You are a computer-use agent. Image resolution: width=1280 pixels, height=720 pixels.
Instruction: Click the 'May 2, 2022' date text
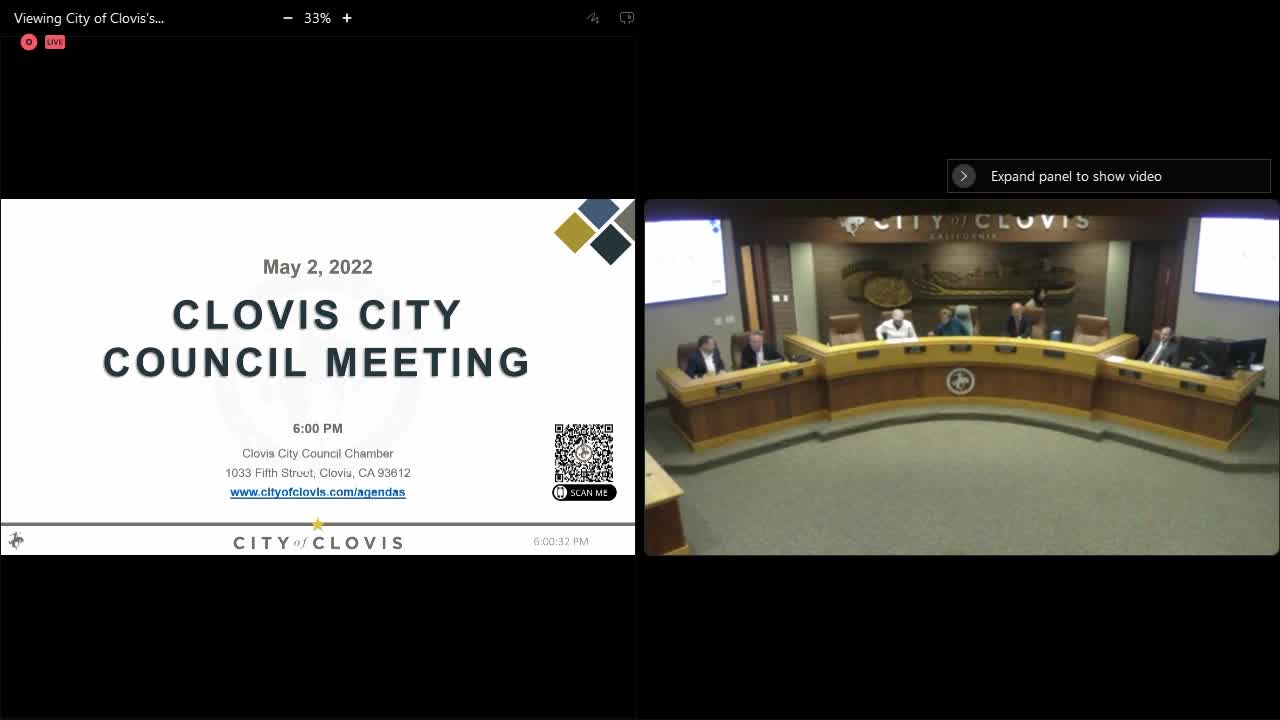pos(318,267)
